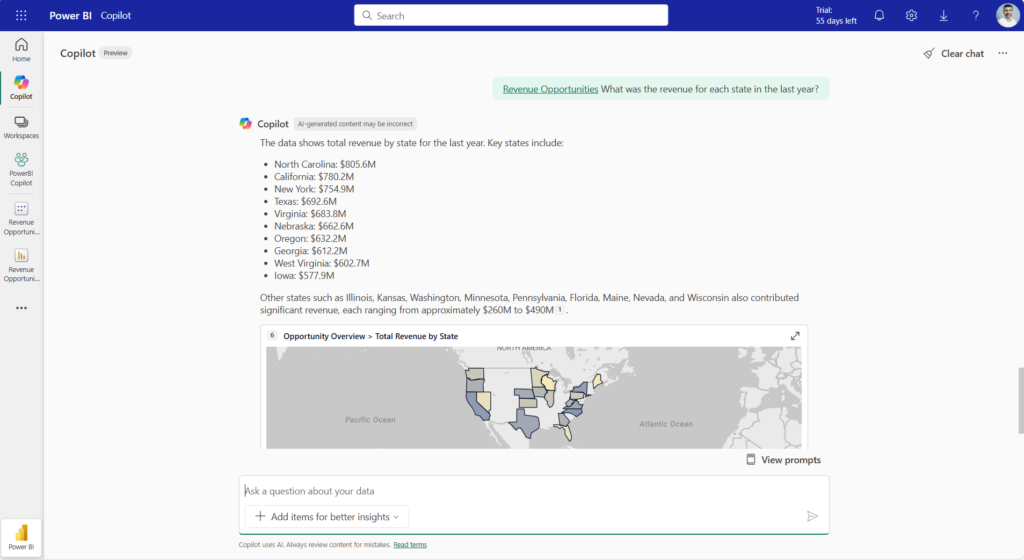
Task: Clear the chat conversation
Action: 954,53
